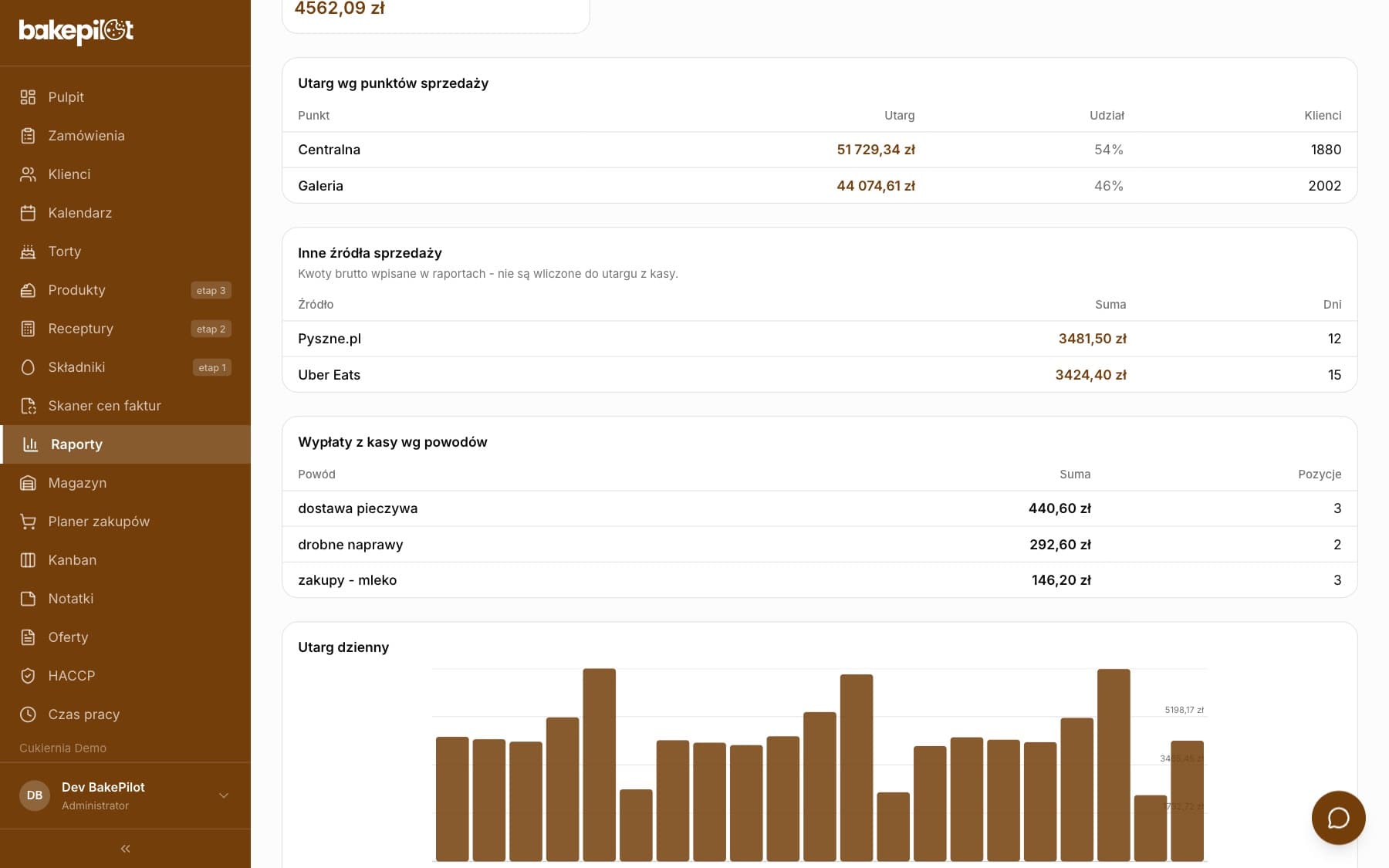Click the Zamówienia clipboard icon
The height and width of the screenshot is (868, 1389).
[x=28, y=136]
